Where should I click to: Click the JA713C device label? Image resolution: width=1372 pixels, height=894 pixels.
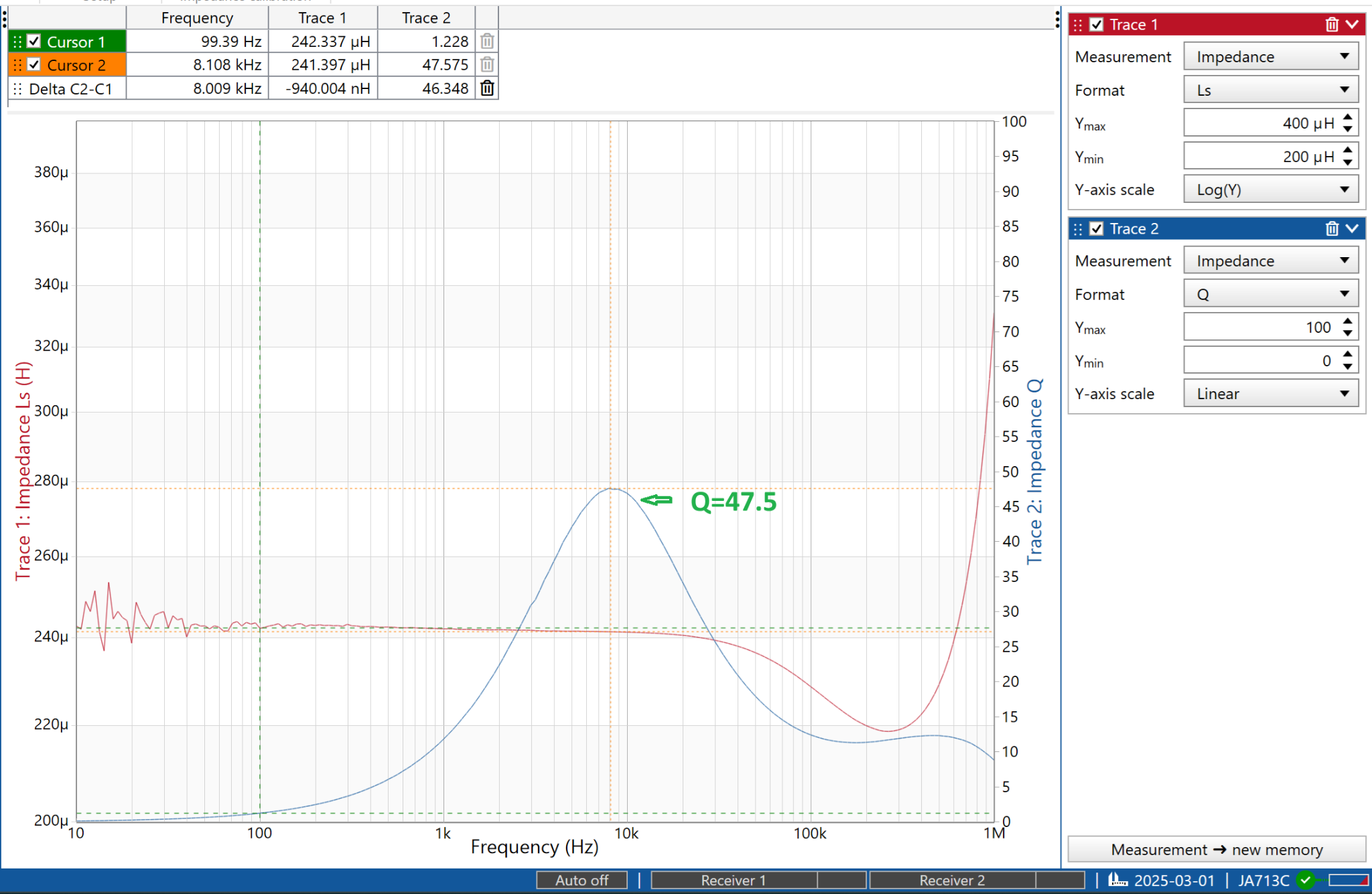1263,880
